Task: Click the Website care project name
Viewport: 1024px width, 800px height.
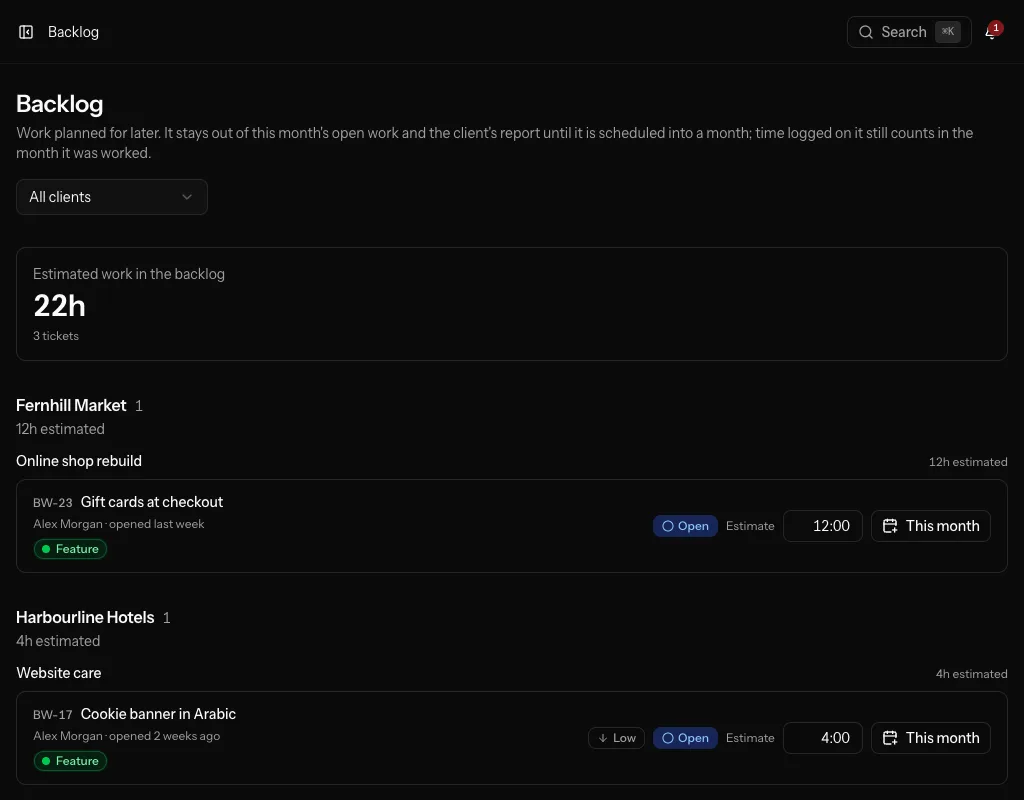Action: (59, 673)
